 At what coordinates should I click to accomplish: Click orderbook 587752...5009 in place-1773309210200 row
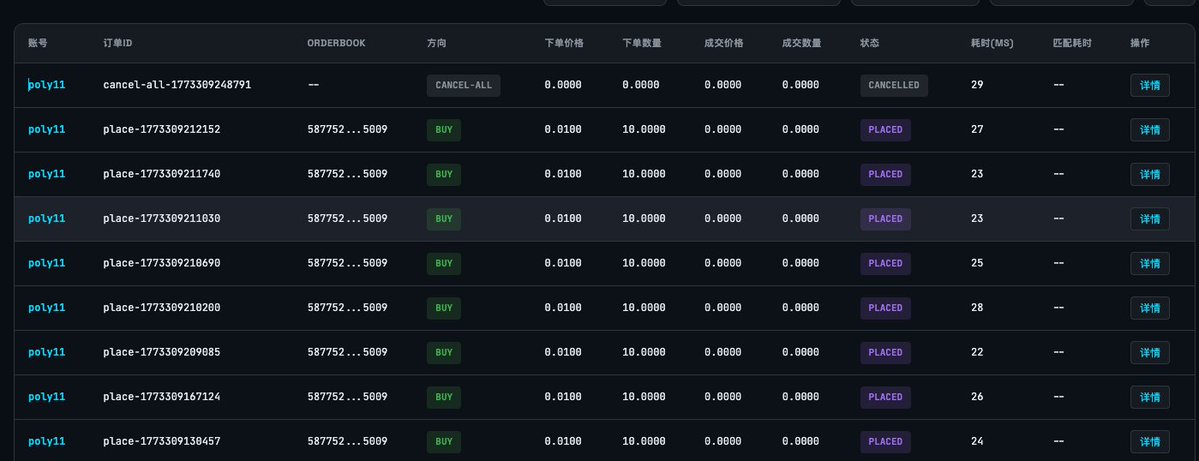347,308
